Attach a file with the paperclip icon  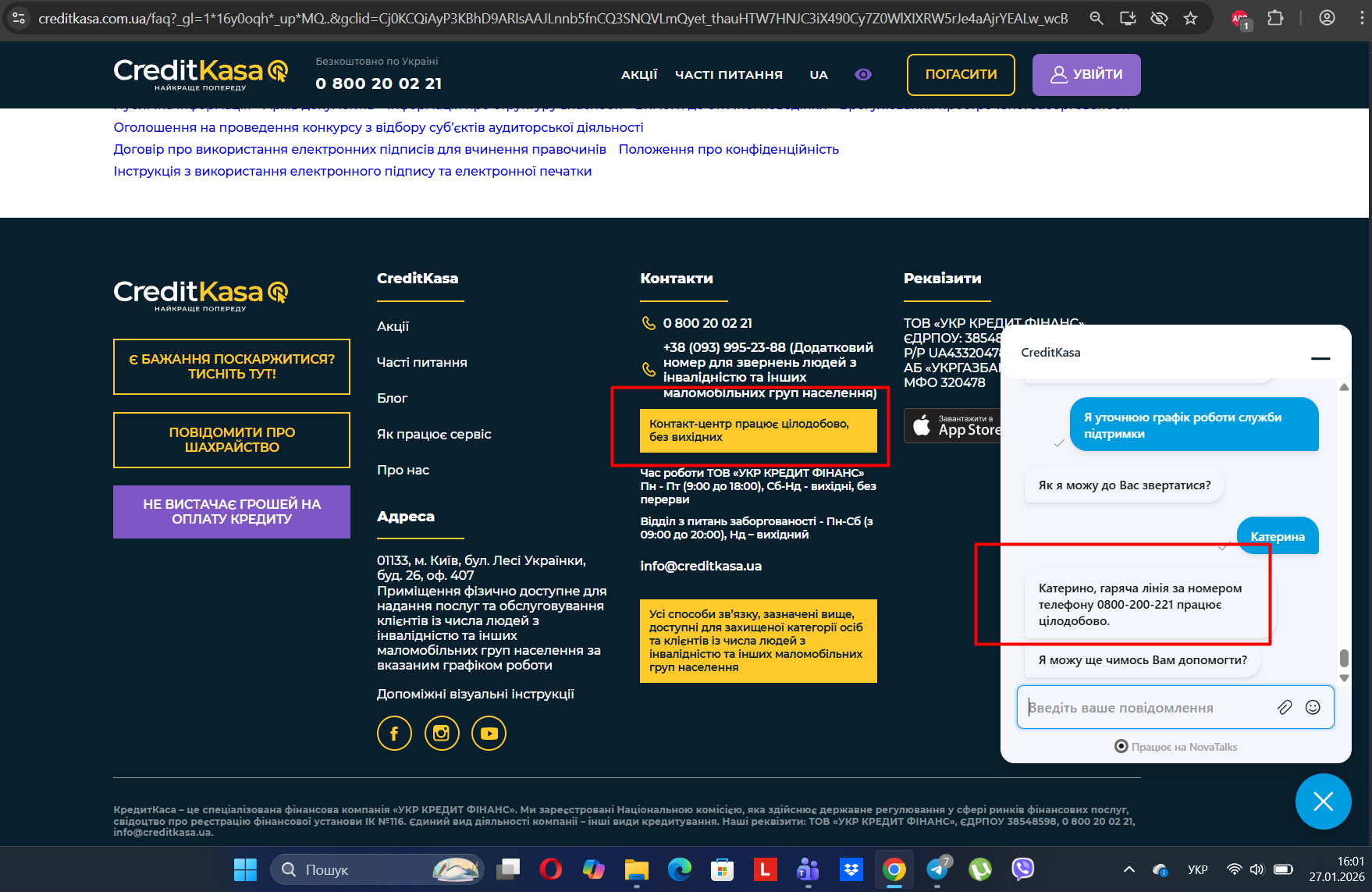pos(1285,707)
